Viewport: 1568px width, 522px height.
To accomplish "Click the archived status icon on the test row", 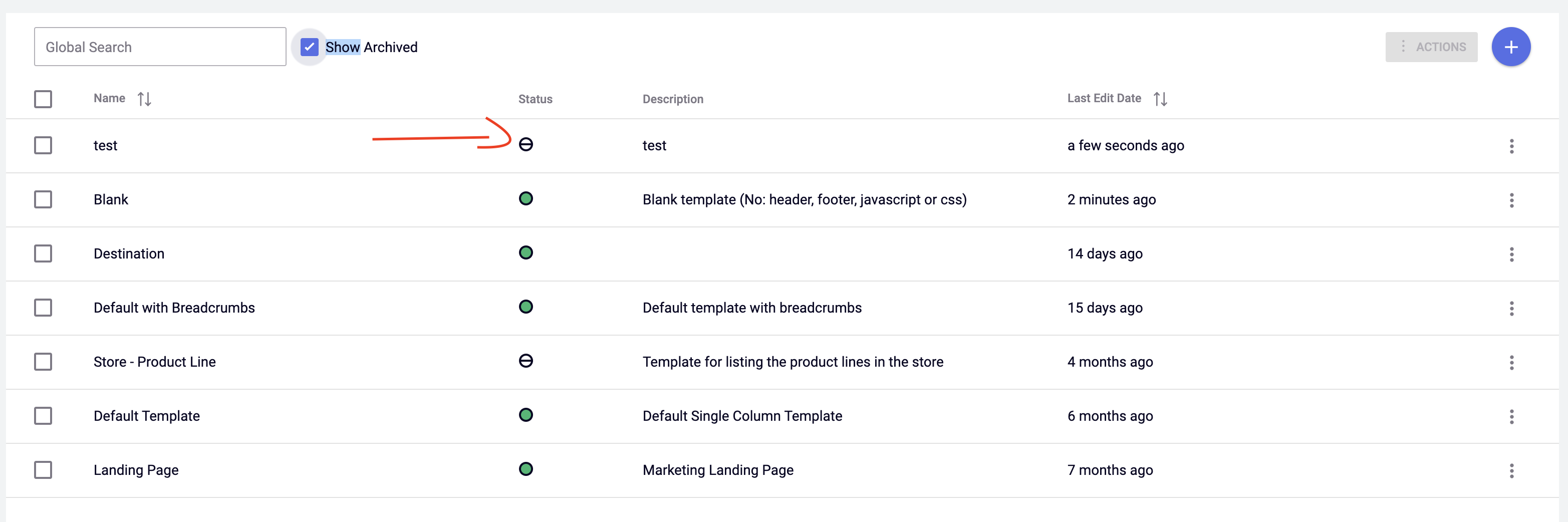I will (526, 145).
